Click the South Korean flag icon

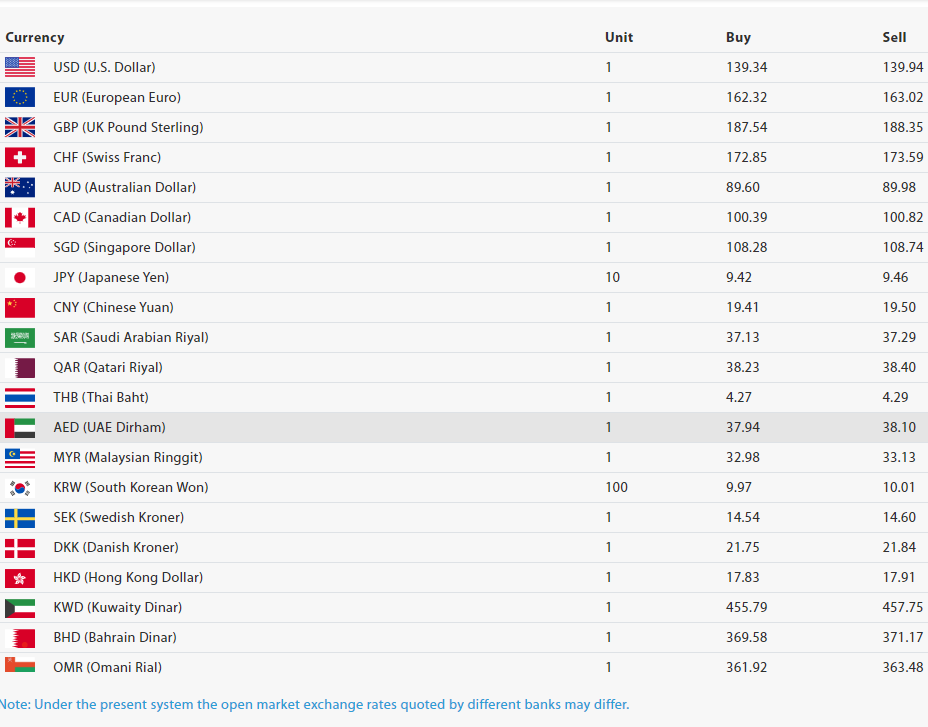(x=20, y=487)
